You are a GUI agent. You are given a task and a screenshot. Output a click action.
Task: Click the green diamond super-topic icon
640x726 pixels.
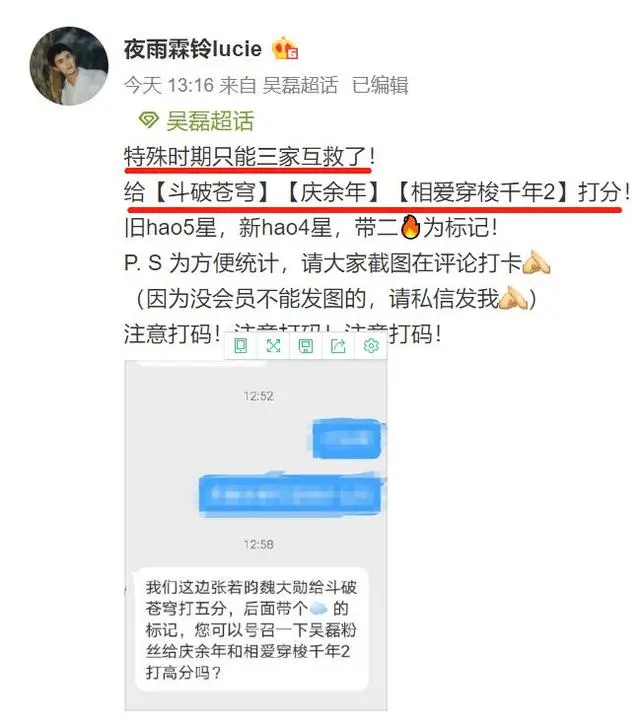[149, 120]
